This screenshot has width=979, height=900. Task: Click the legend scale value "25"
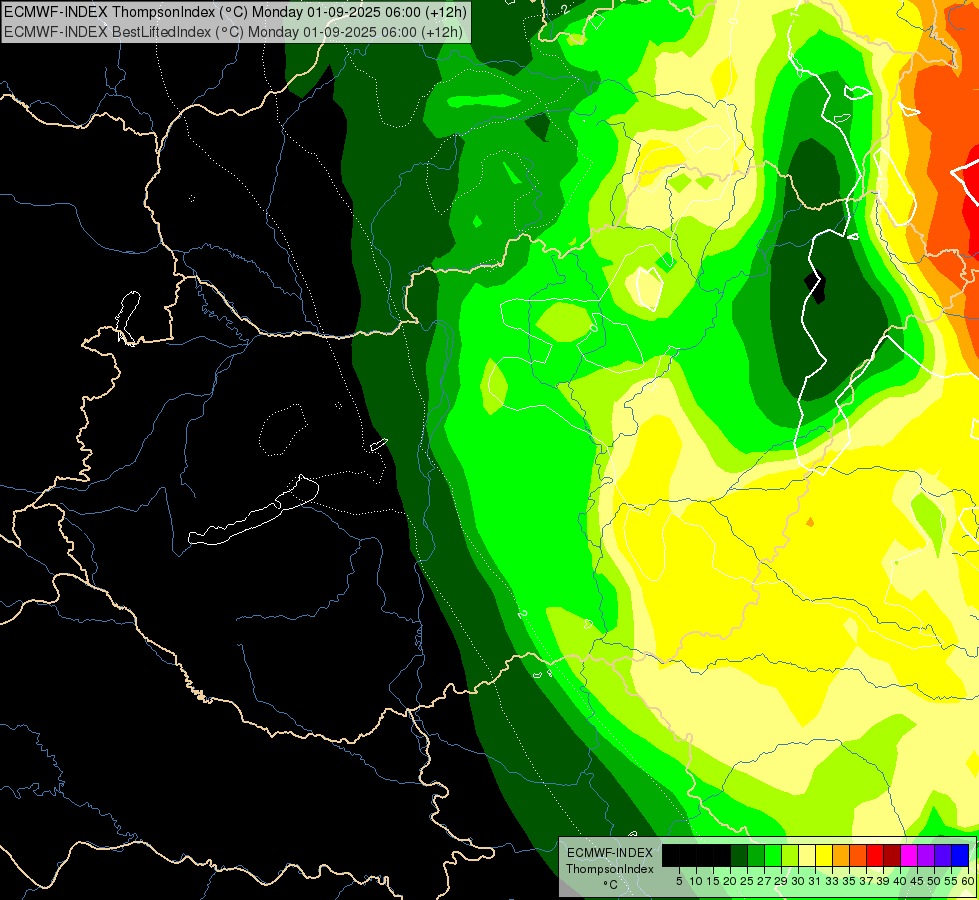point(747,881)
